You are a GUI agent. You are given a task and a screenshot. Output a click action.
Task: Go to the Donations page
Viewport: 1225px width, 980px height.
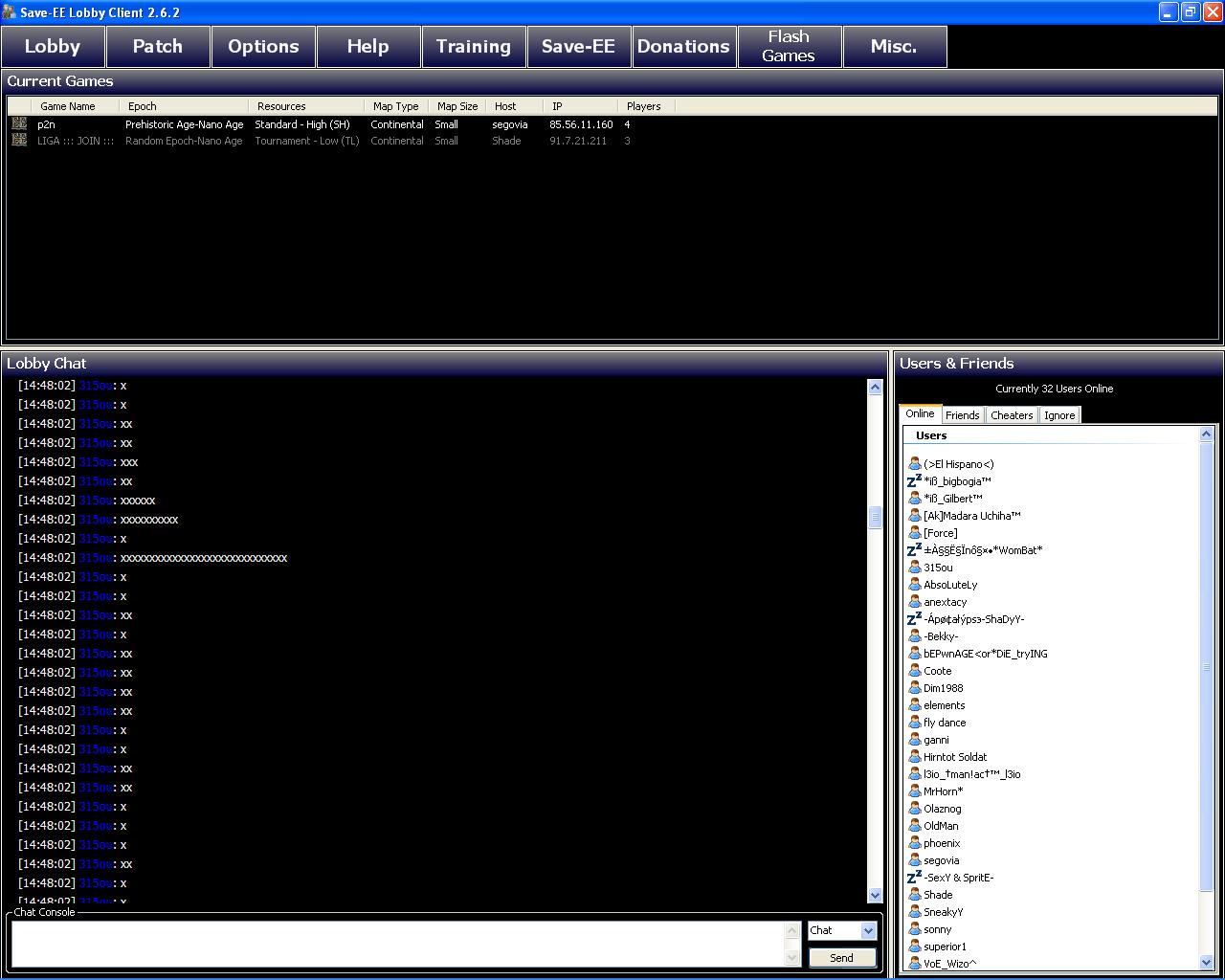tap(683, 46)
